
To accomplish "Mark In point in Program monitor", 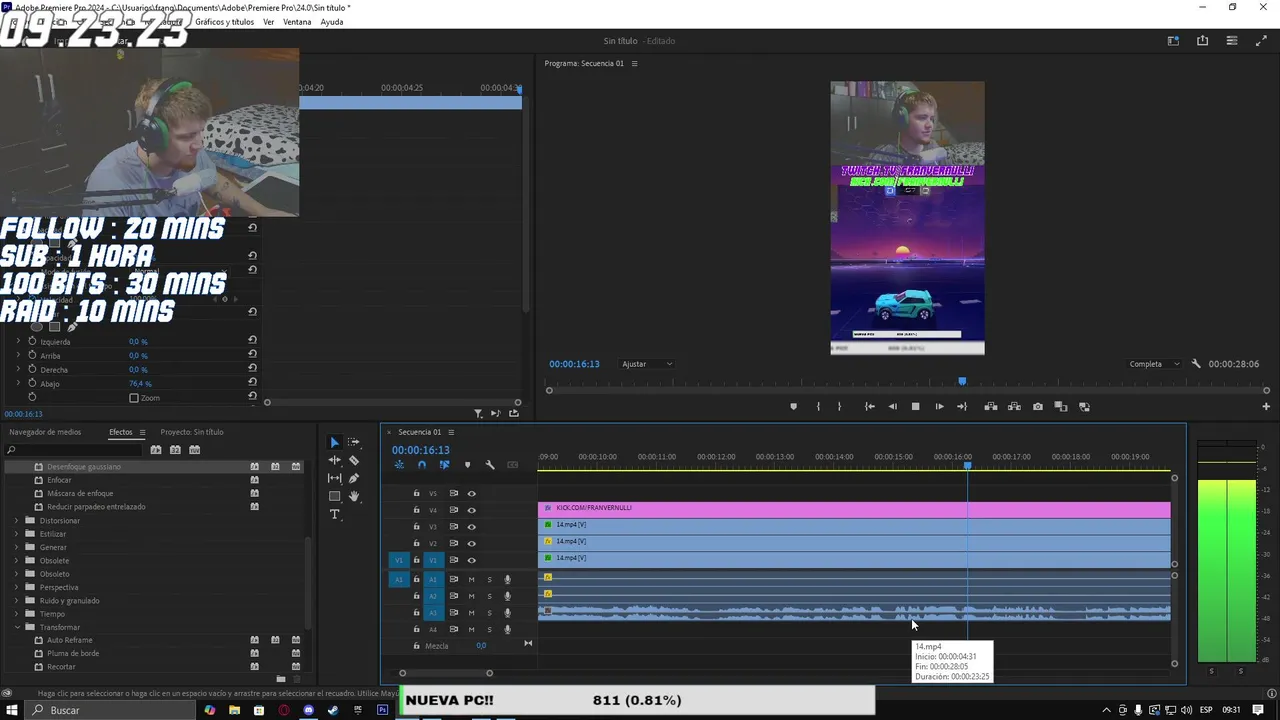I will click(x=818, y=407).
